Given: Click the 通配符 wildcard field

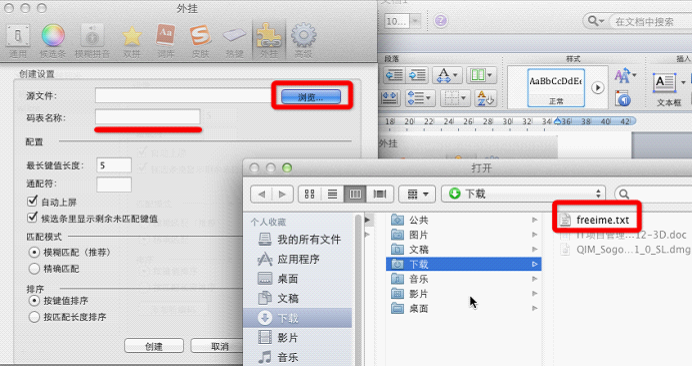Looking at the screenshot, I should [x=114, y=184].
